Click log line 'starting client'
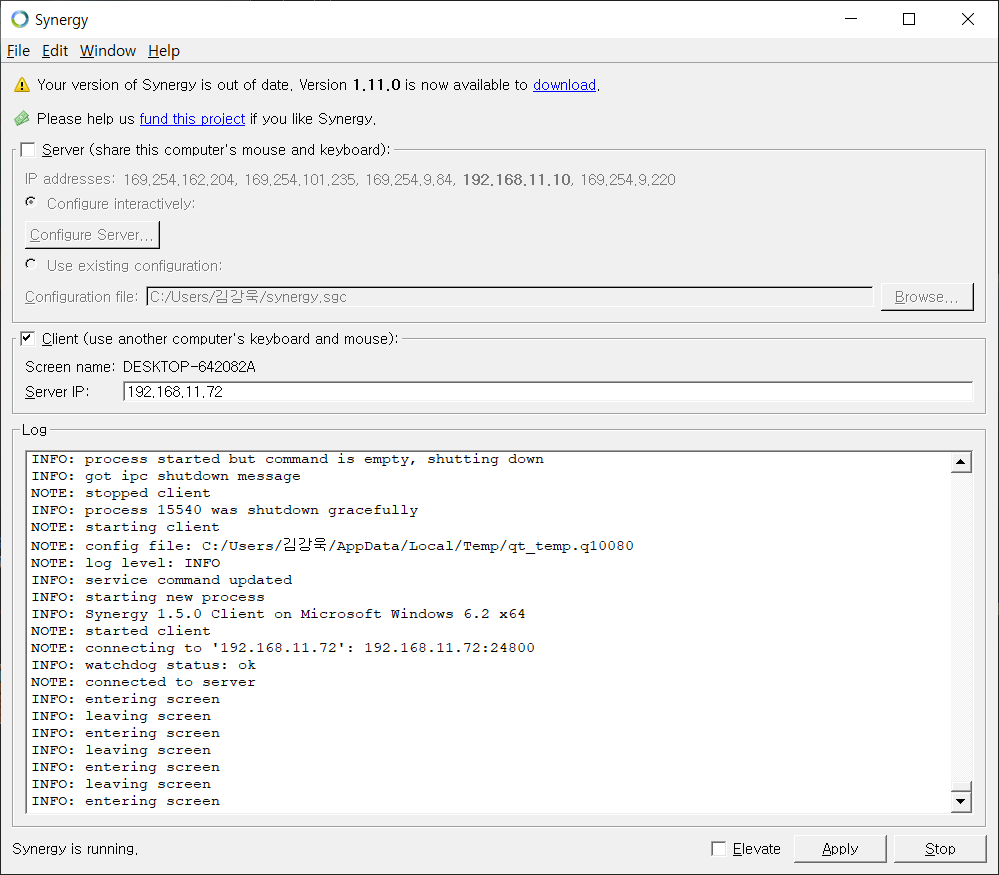The width and height of the screenshot is (999, 875). (125, 527)
